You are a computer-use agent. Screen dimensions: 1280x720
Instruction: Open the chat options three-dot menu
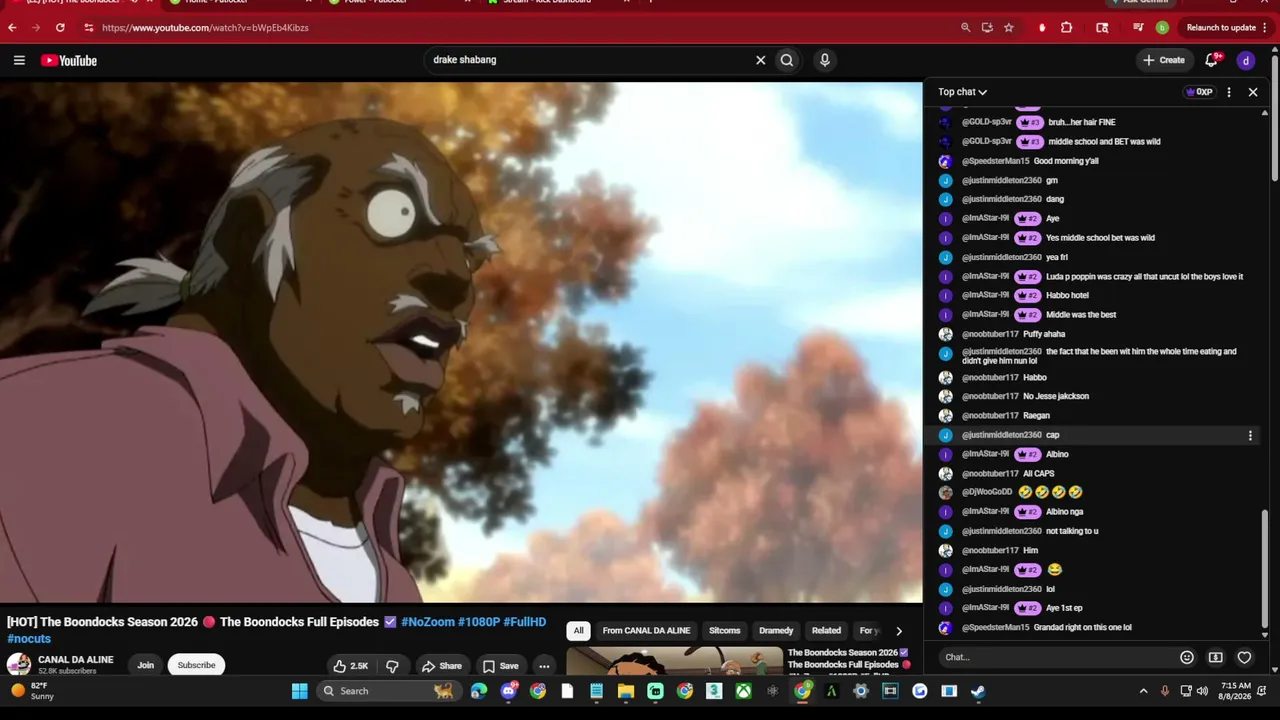point(1229,92)
